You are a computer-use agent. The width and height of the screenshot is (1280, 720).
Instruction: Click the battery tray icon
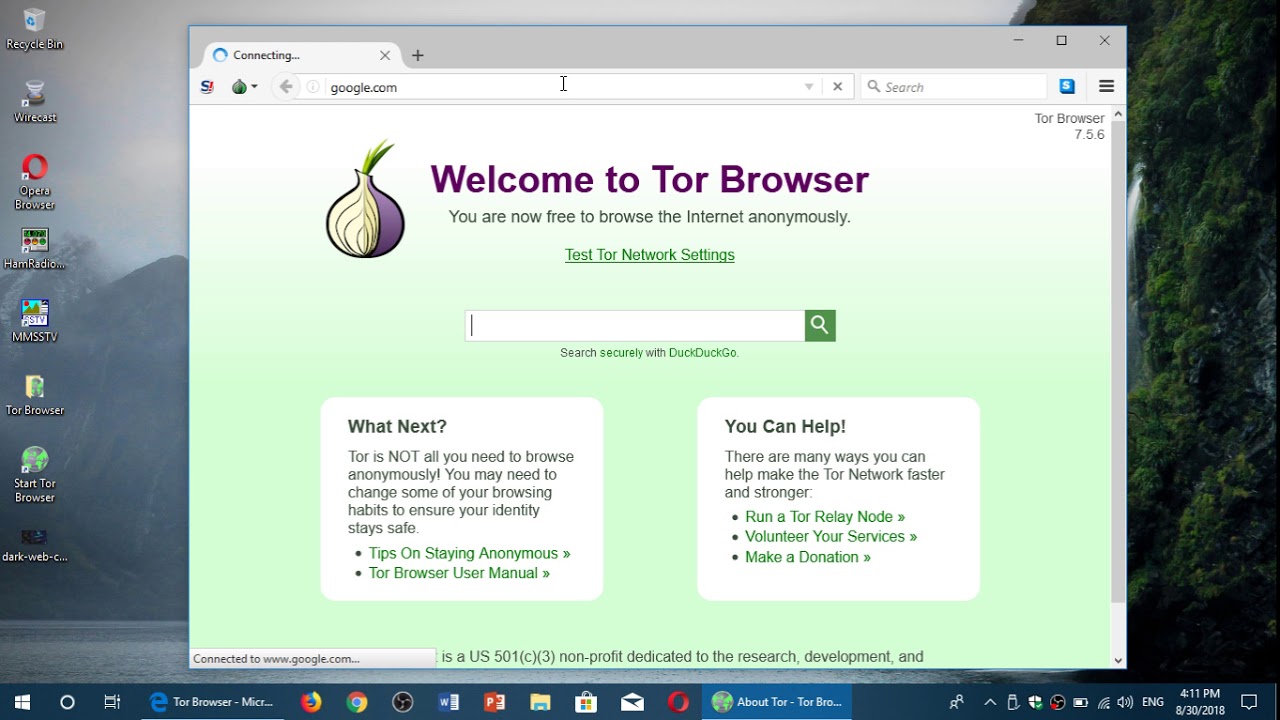(1080, 702)
